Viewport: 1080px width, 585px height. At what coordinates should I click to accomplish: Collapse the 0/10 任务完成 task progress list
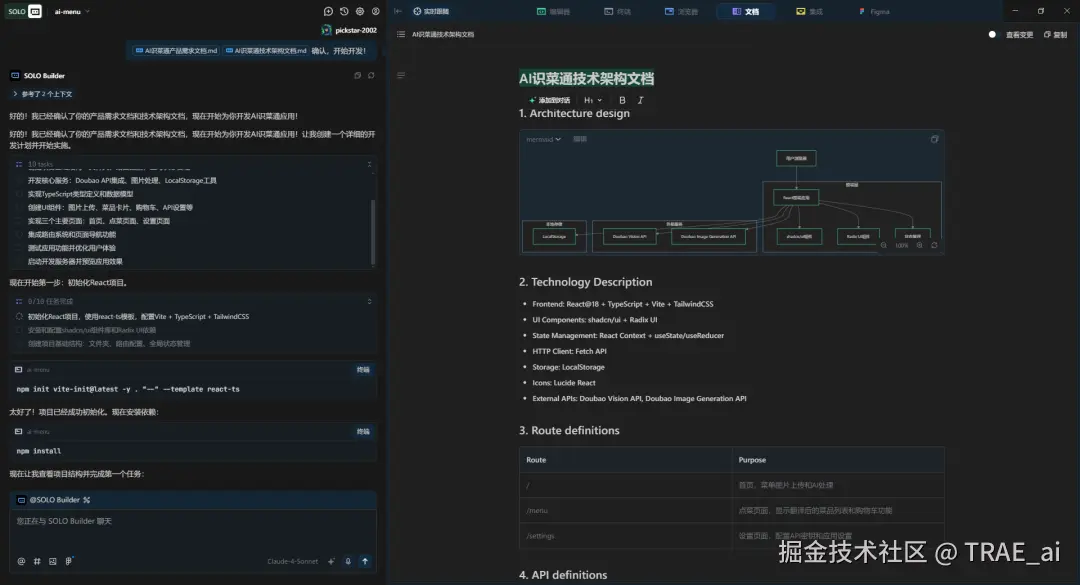tap(369, 301)
